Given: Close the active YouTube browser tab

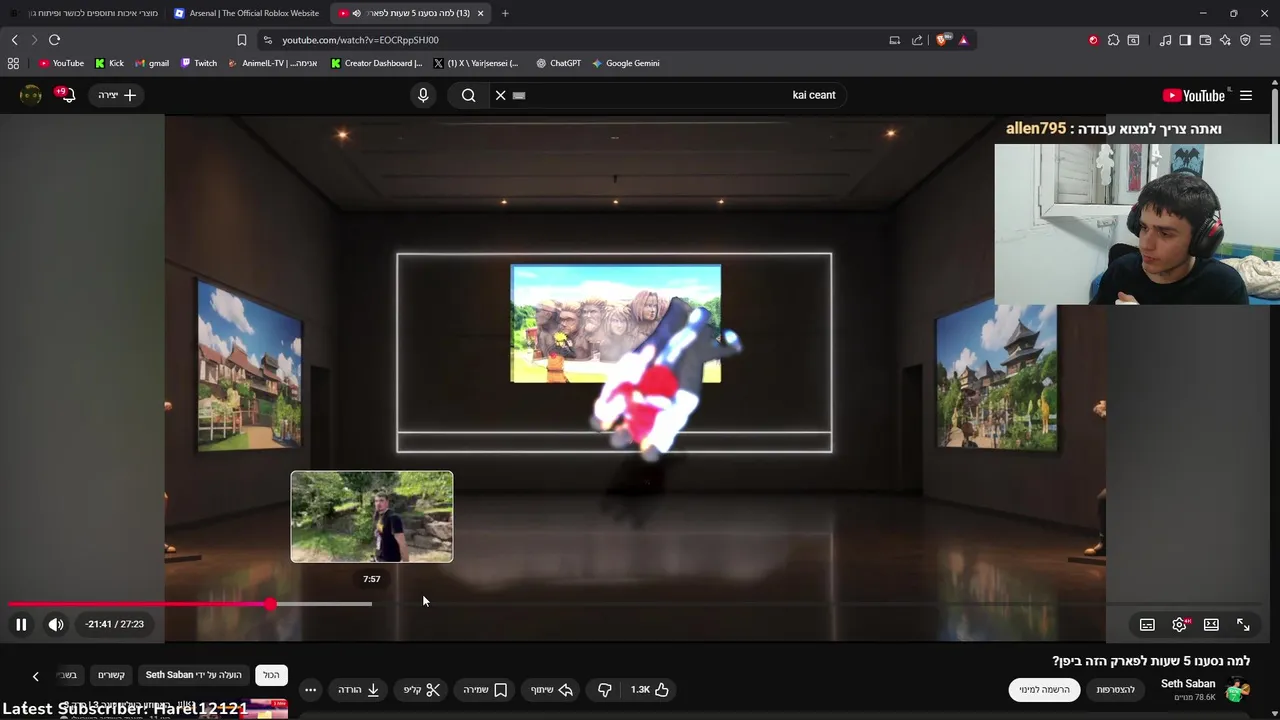Looking at the screenshot, I should [x=480, y=13].
